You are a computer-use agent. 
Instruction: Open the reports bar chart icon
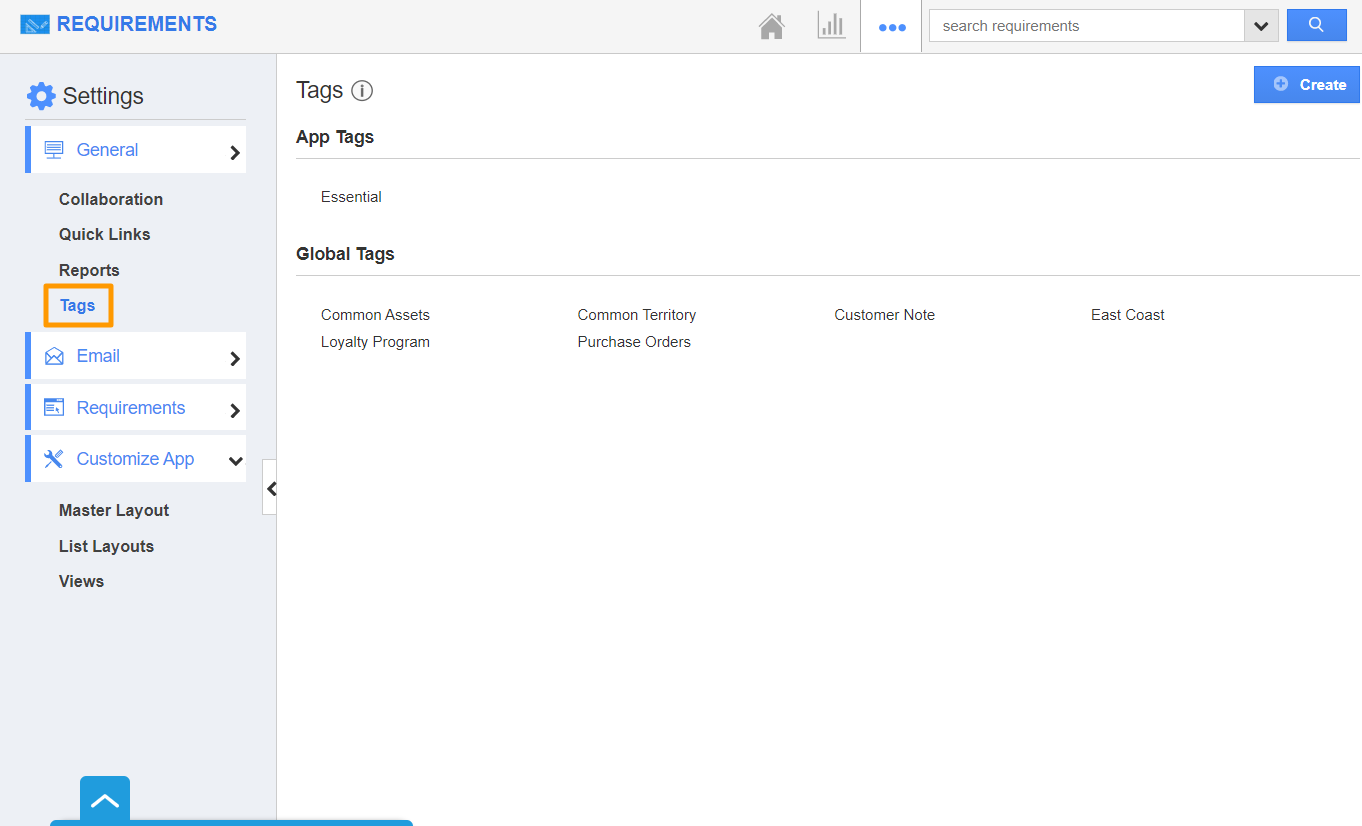coord(831,26)
